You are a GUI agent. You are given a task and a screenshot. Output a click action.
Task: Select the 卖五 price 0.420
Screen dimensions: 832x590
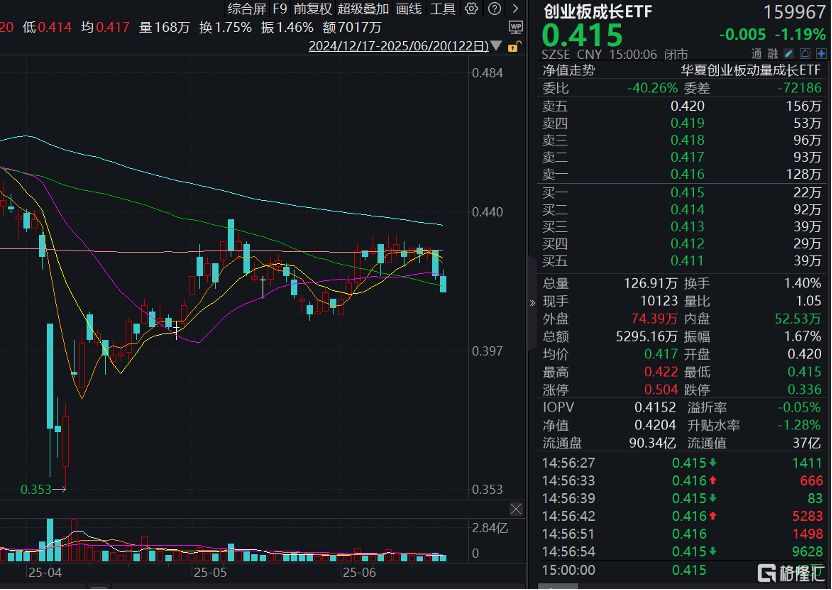point(687,106)
